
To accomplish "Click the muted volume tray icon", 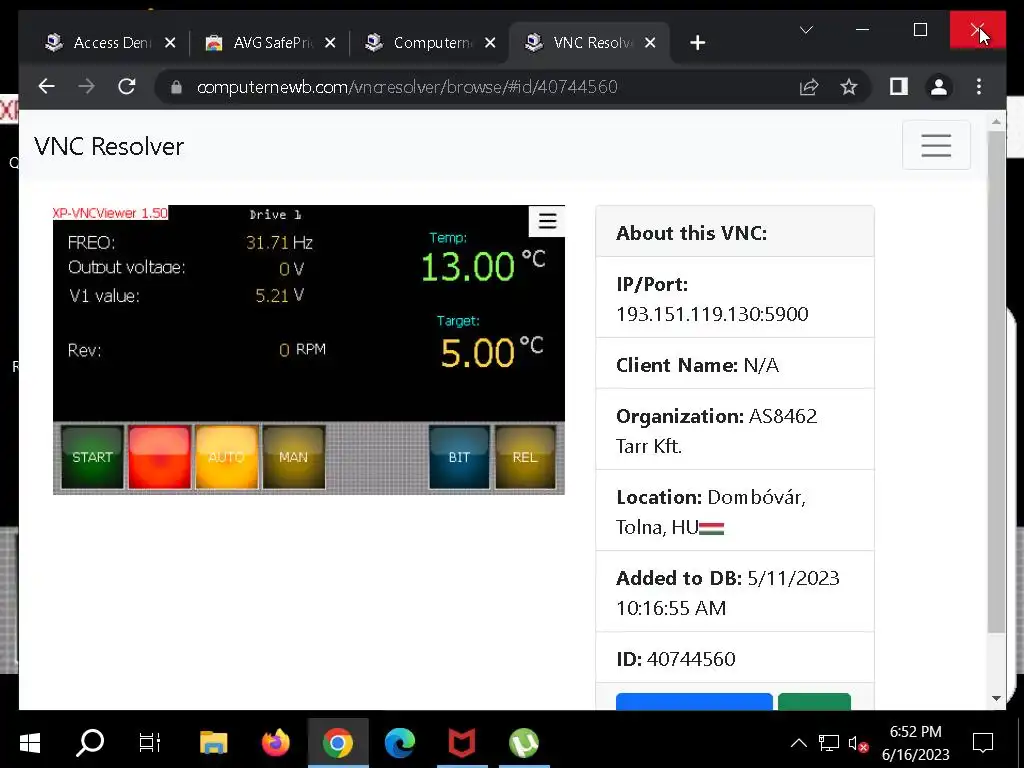I will click(x=858, y=743).
